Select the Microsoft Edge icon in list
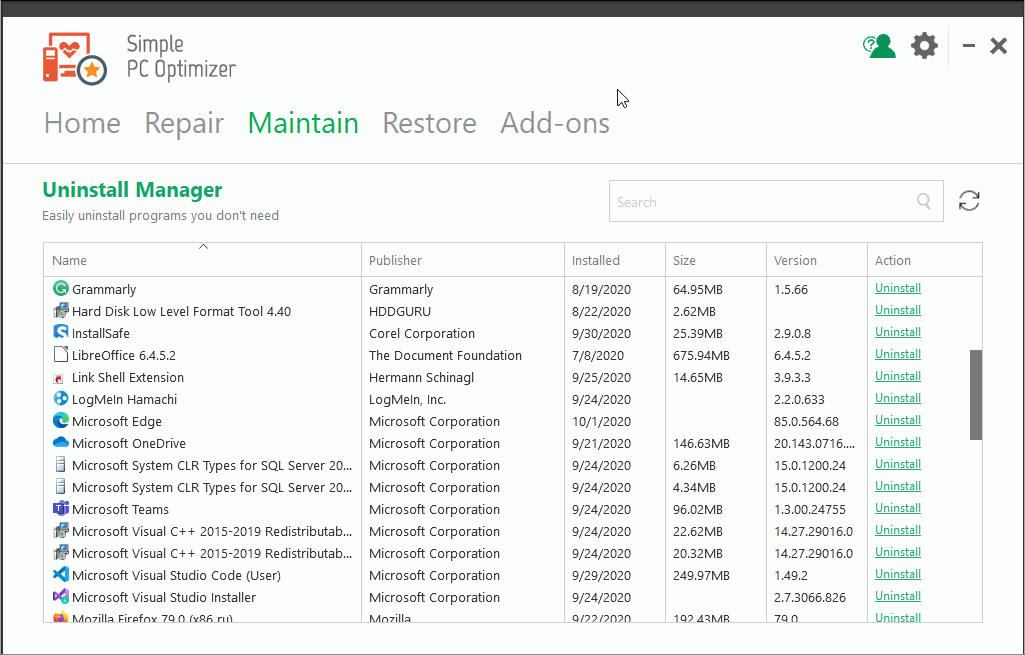The width and height of the screenshot is (1025, 655). coord(60,421)
